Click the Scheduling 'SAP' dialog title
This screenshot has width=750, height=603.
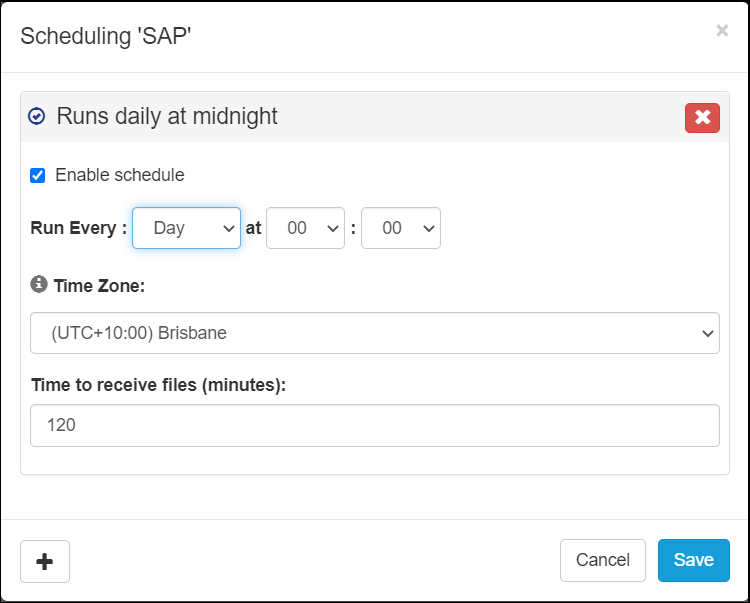(x=106, y=36)
